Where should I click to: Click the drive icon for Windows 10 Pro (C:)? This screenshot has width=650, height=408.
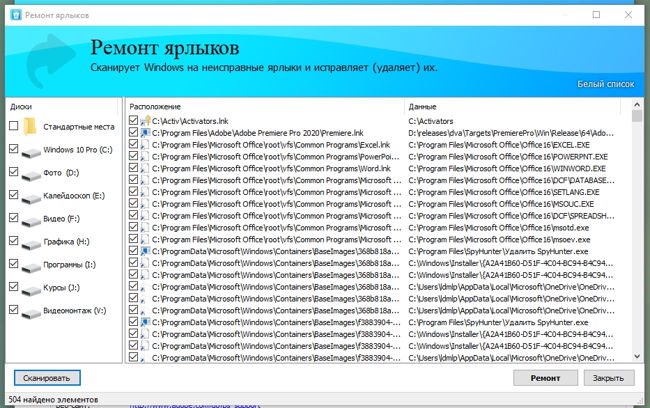click(x=31, y=153)
